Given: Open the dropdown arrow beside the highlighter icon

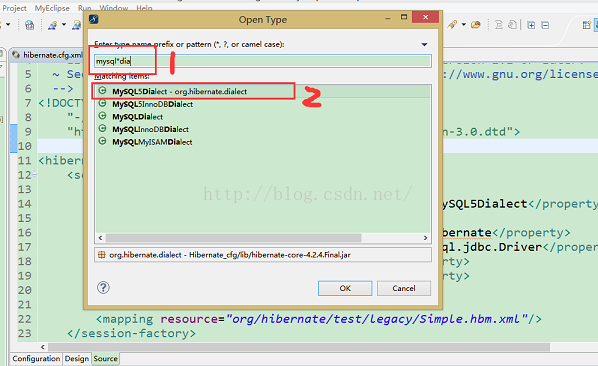Looking at the screenshot, I should point(463,24).
